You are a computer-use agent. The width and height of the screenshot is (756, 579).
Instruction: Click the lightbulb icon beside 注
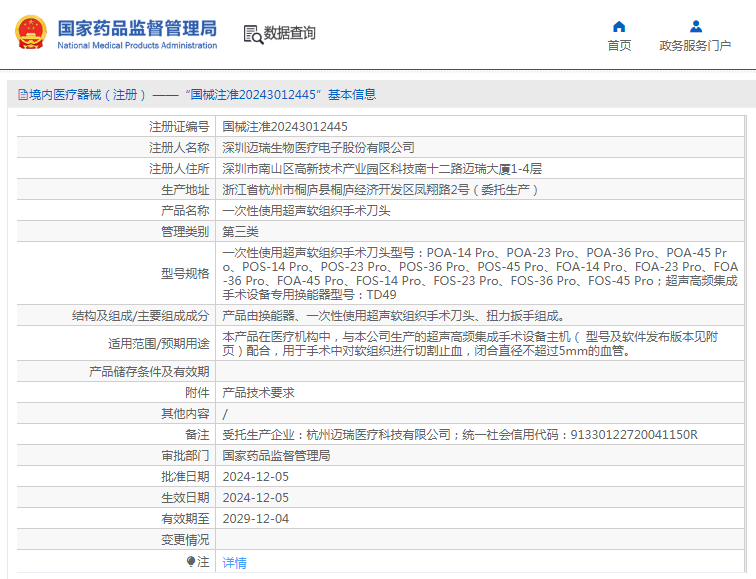(191, 562)
